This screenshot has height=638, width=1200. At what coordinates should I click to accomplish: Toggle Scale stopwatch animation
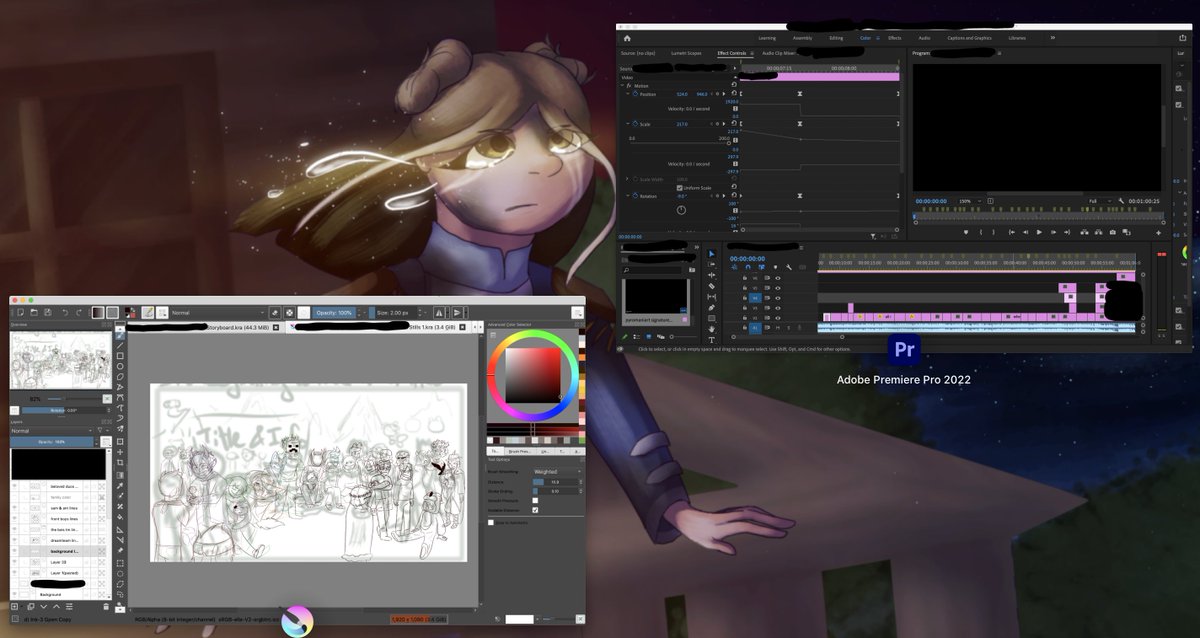(x=635, y=124)
